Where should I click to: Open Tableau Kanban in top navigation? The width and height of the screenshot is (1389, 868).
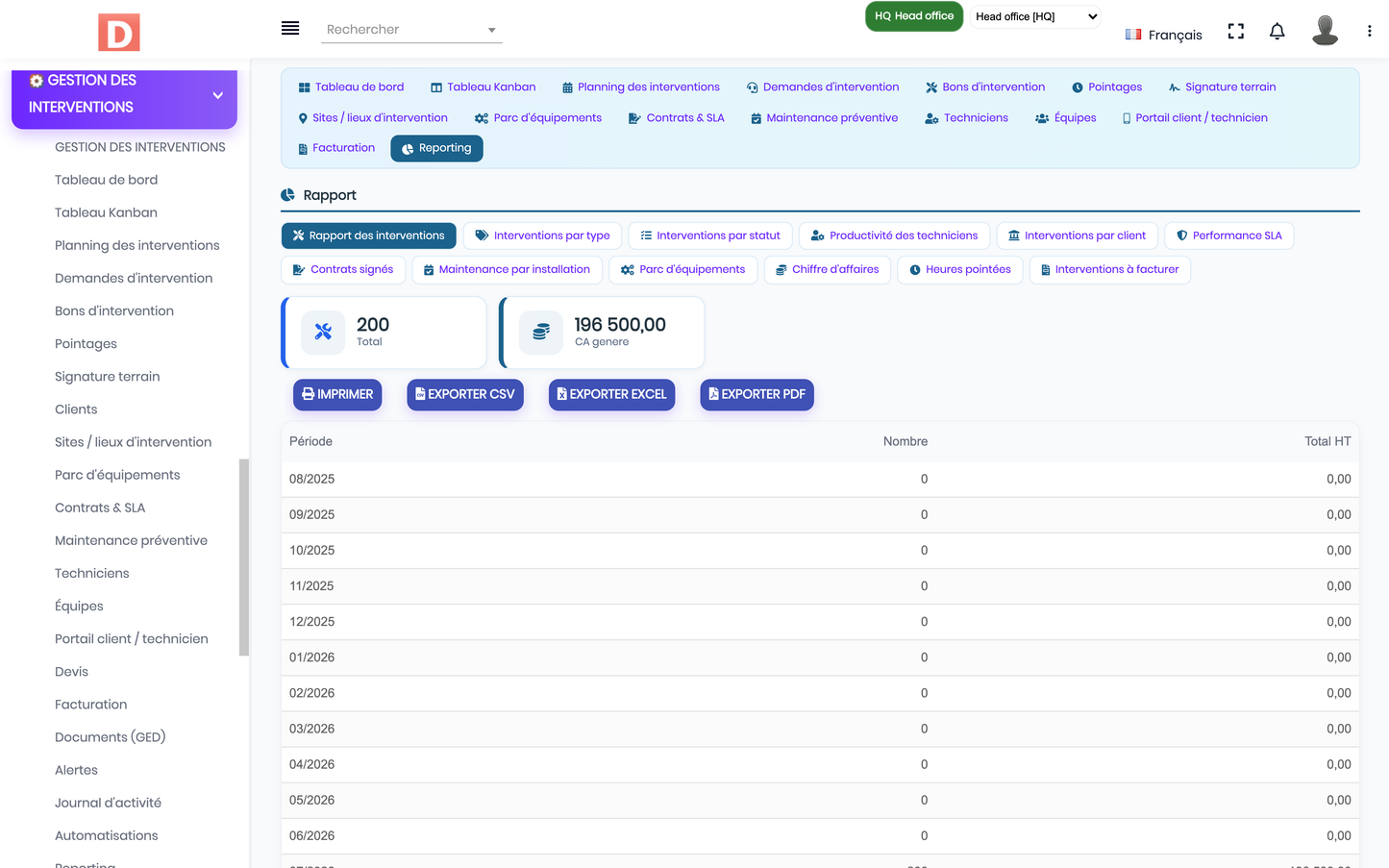point(483,87)
